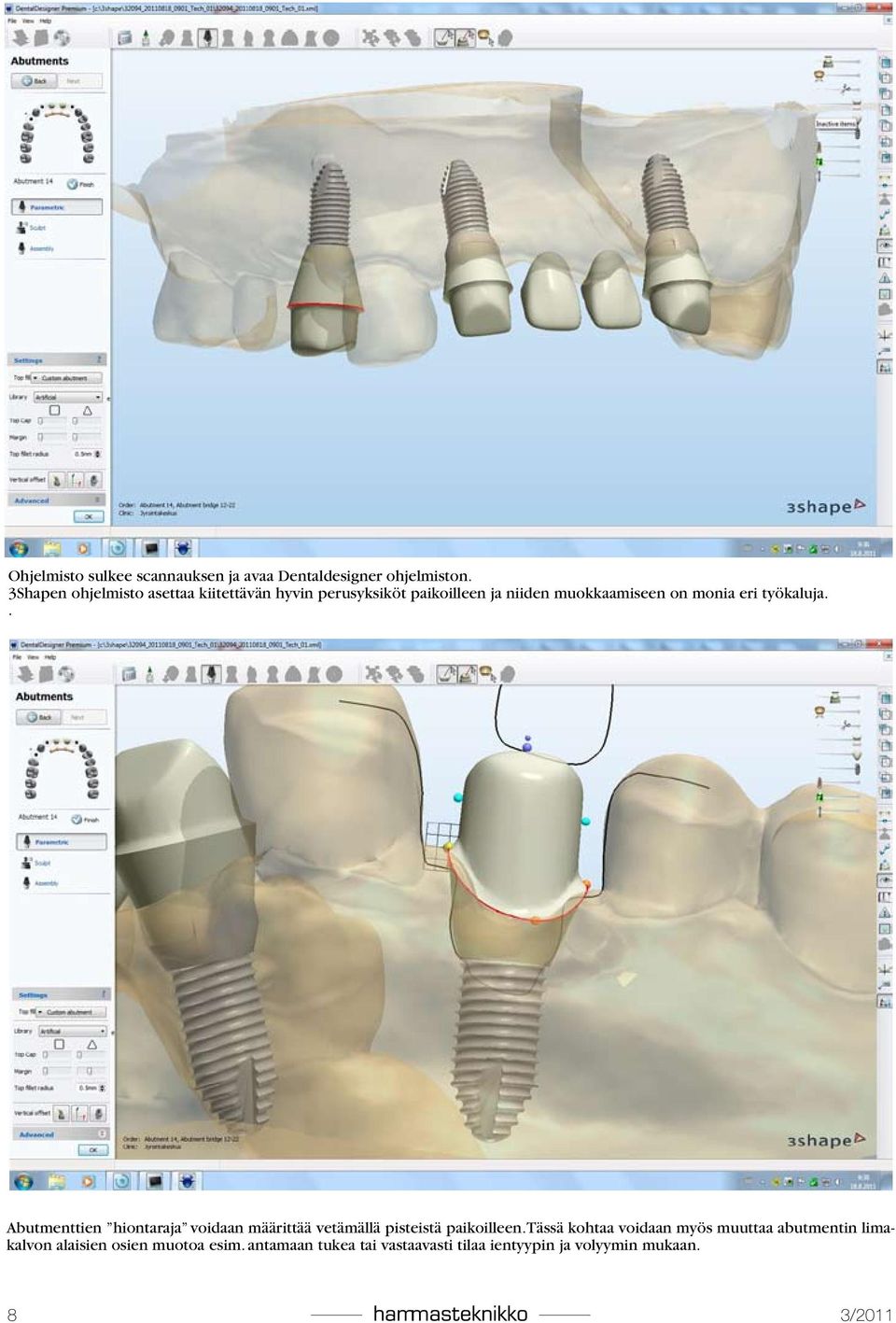
Task: Toggle the eye visibility icon, lower right sidebar
Action: tap(884, 880)
